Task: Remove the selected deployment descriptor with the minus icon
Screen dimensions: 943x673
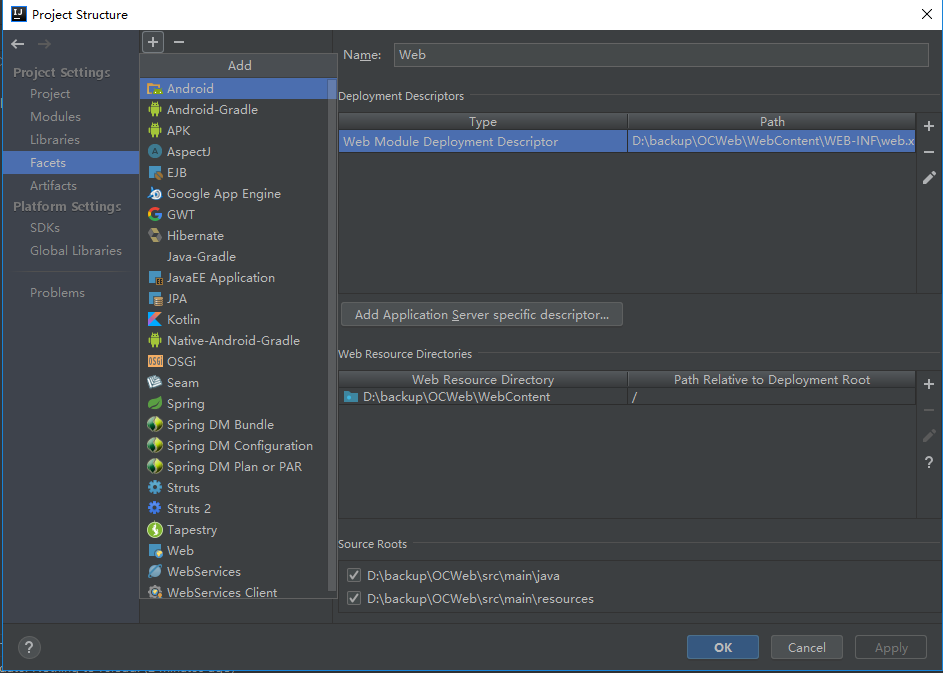Action: [929, 152]
